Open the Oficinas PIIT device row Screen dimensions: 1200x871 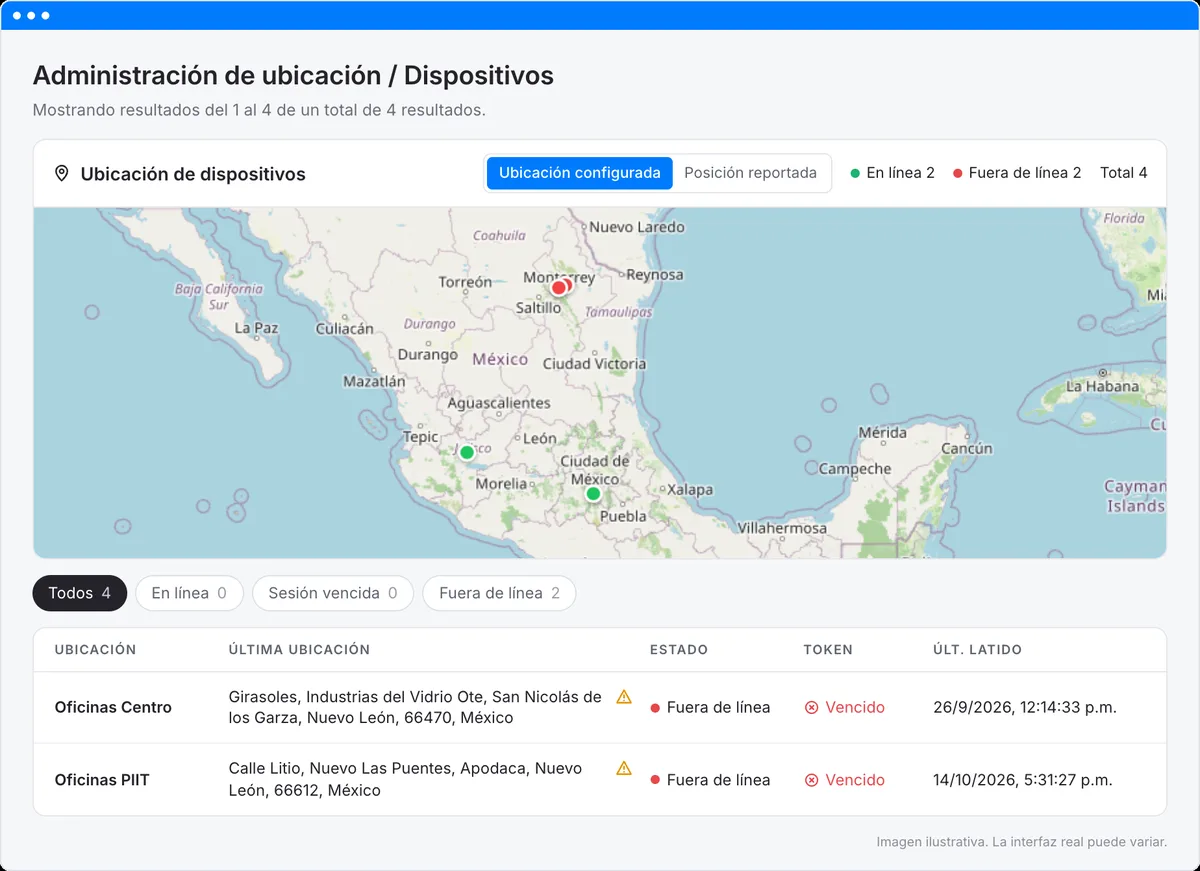[600, 780]
